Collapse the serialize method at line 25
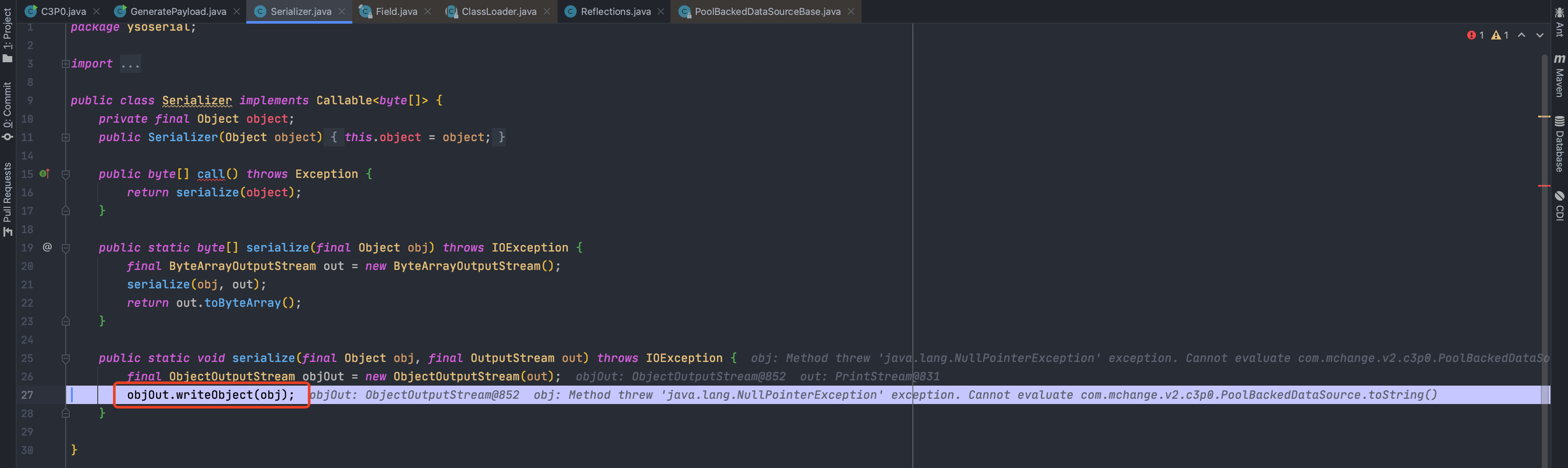The width and height of the screenshot is (1568, 468). tap(65, 358)
